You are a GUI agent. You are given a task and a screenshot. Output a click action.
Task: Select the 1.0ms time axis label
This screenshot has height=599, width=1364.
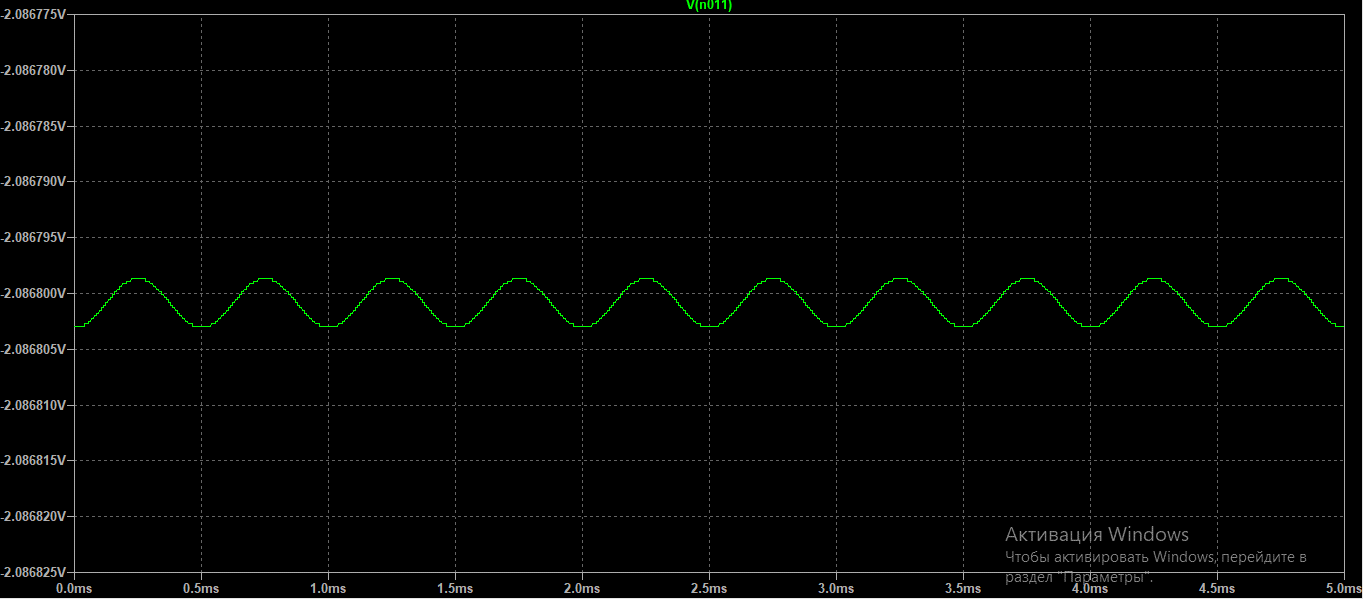coord(329,590)
